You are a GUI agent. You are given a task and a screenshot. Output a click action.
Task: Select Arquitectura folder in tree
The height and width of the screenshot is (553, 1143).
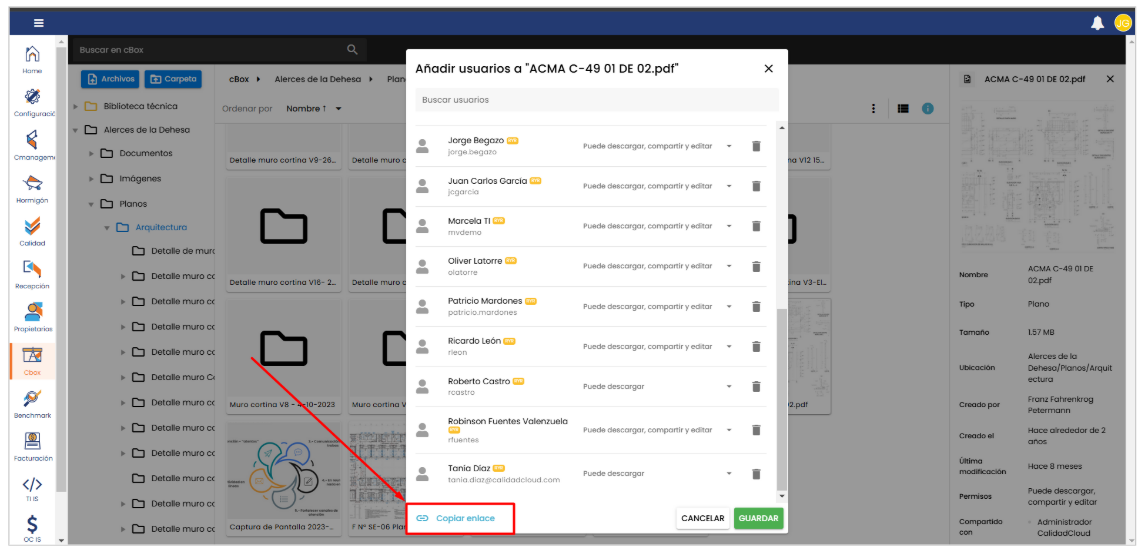click(x=160, y=227)
